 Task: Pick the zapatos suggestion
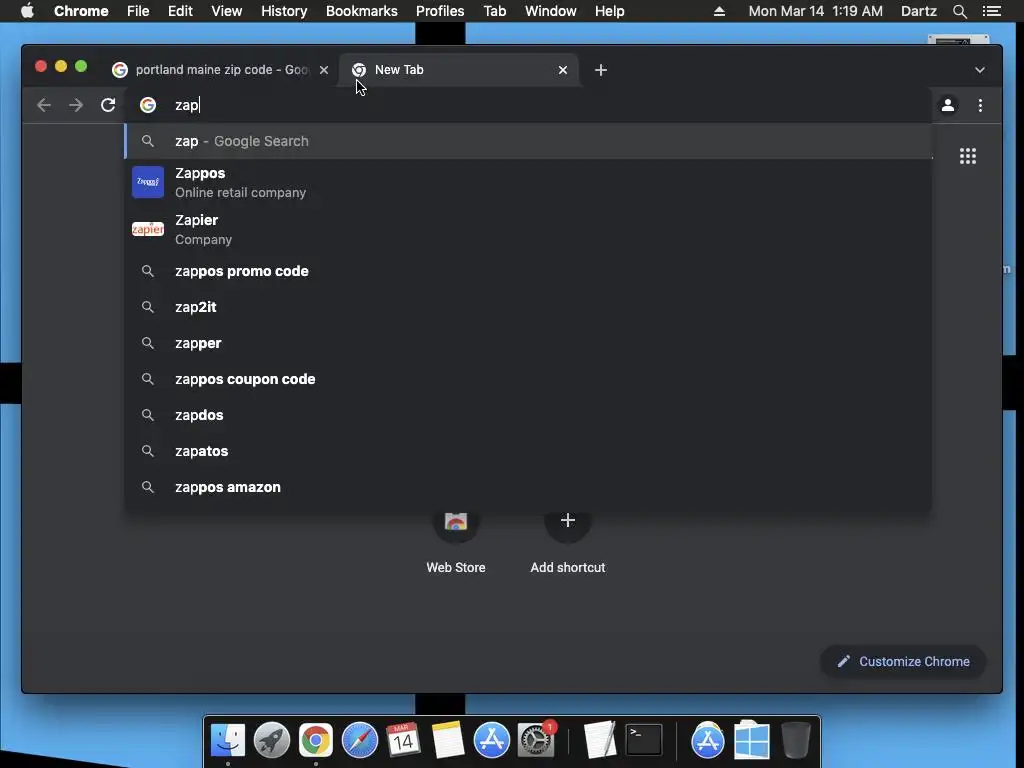pos(528,451)
